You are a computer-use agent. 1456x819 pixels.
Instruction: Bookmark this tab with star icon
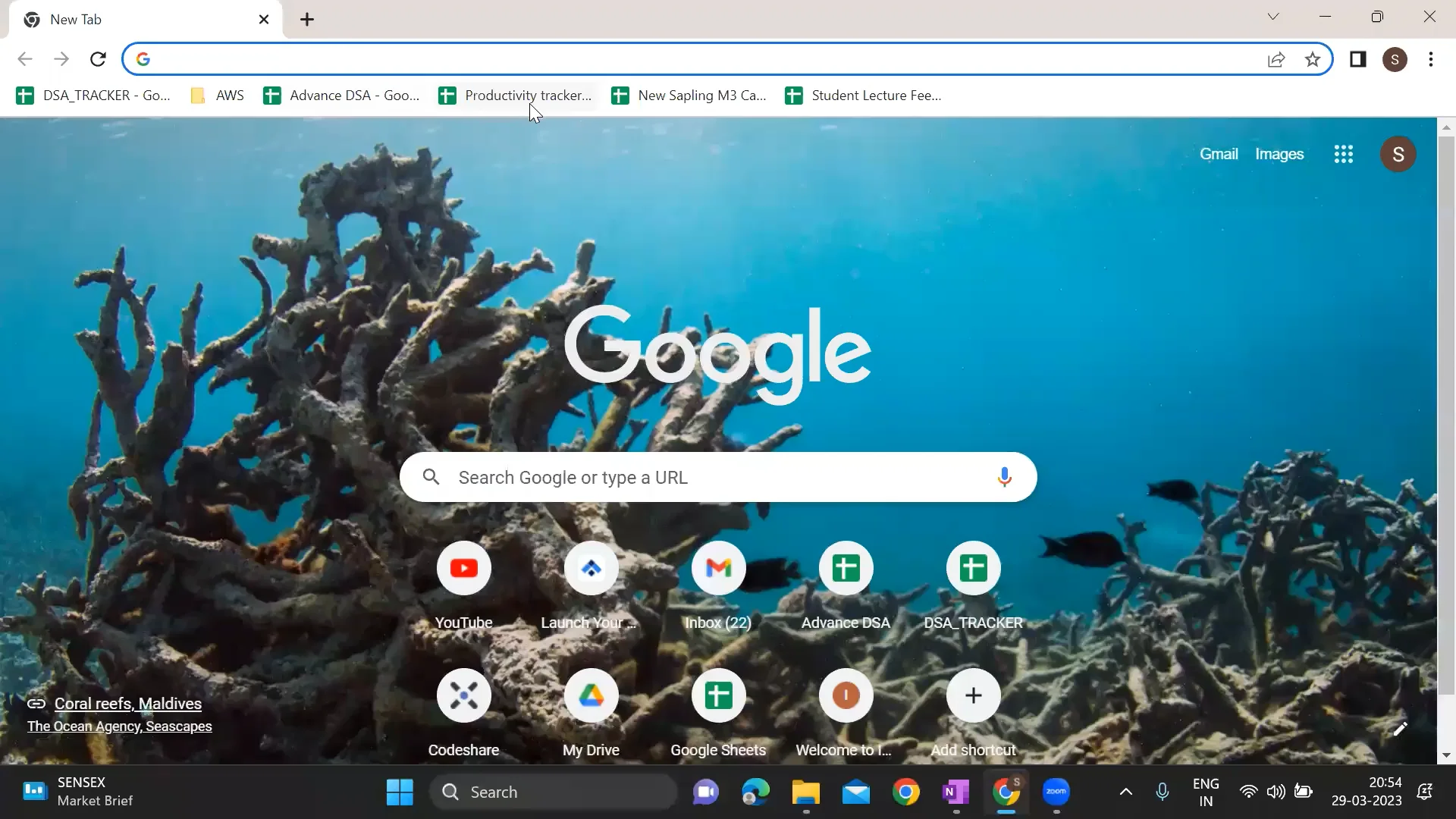click(x=1313, y=59)
